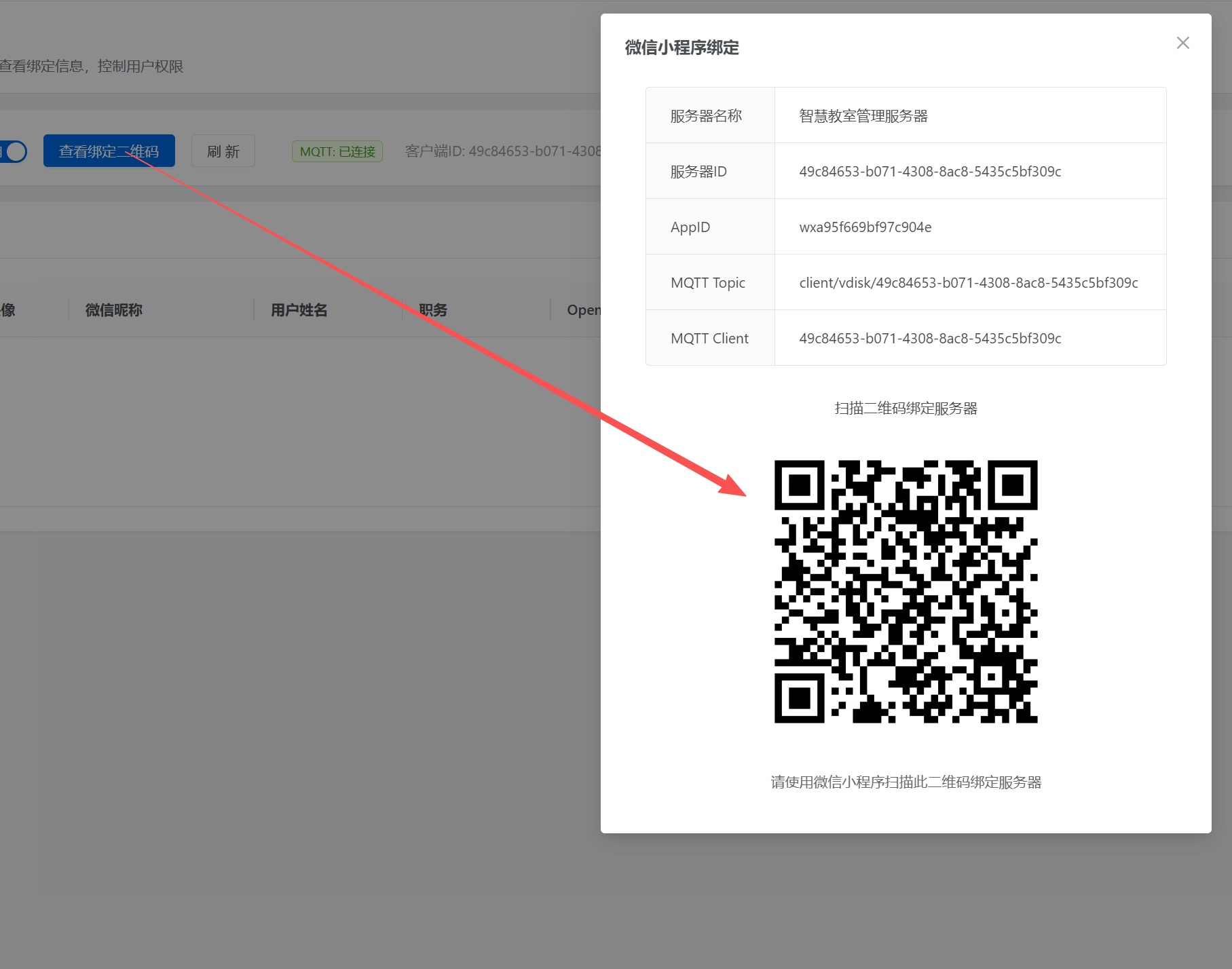The width and height of the screenshot is (1232, 969).
Task: Click the 客户端ID text in the toolbar
Action: click(502, 151)
